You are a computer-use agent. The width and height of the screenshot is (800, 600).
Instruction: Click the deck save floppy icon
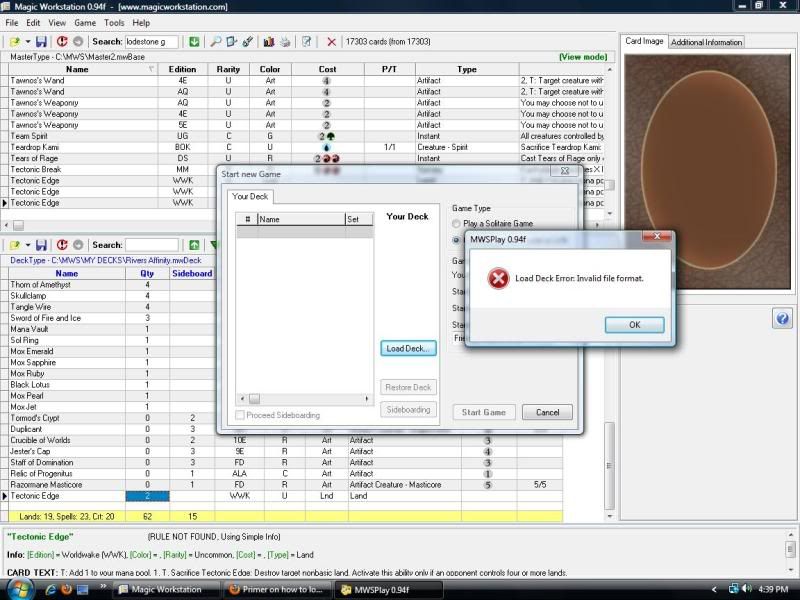click(x=41, y=245)
